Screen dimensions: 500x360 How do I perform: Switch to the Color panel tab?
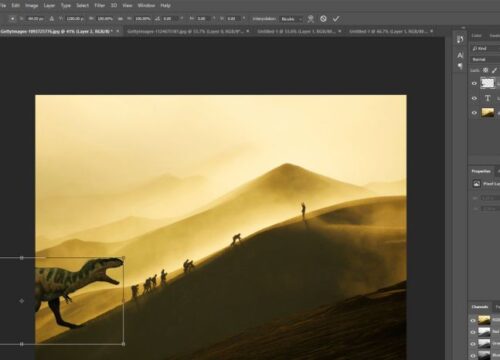tap(477, 36)
